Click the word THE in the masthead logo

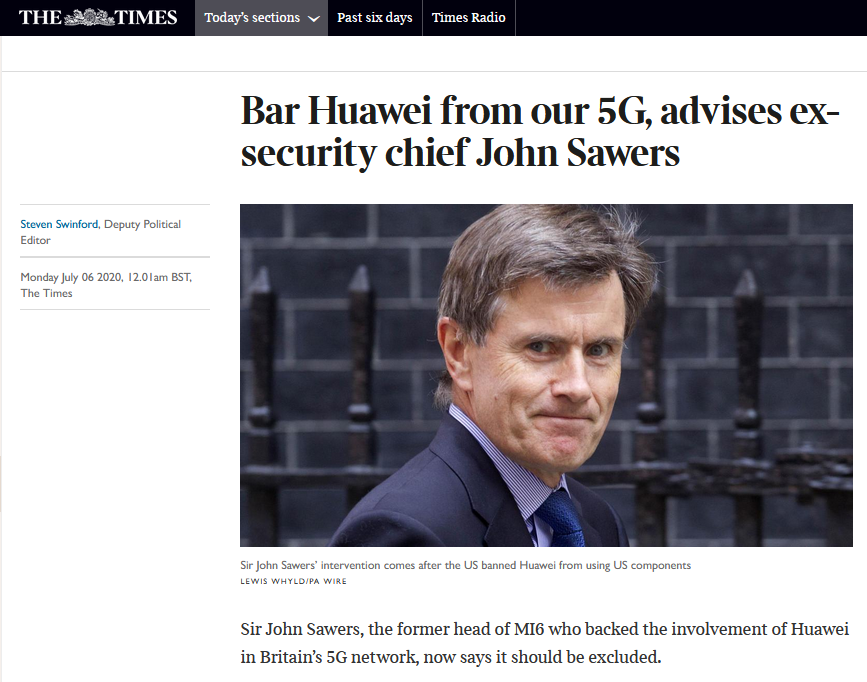pyautogui.click(x=40, y=17)
